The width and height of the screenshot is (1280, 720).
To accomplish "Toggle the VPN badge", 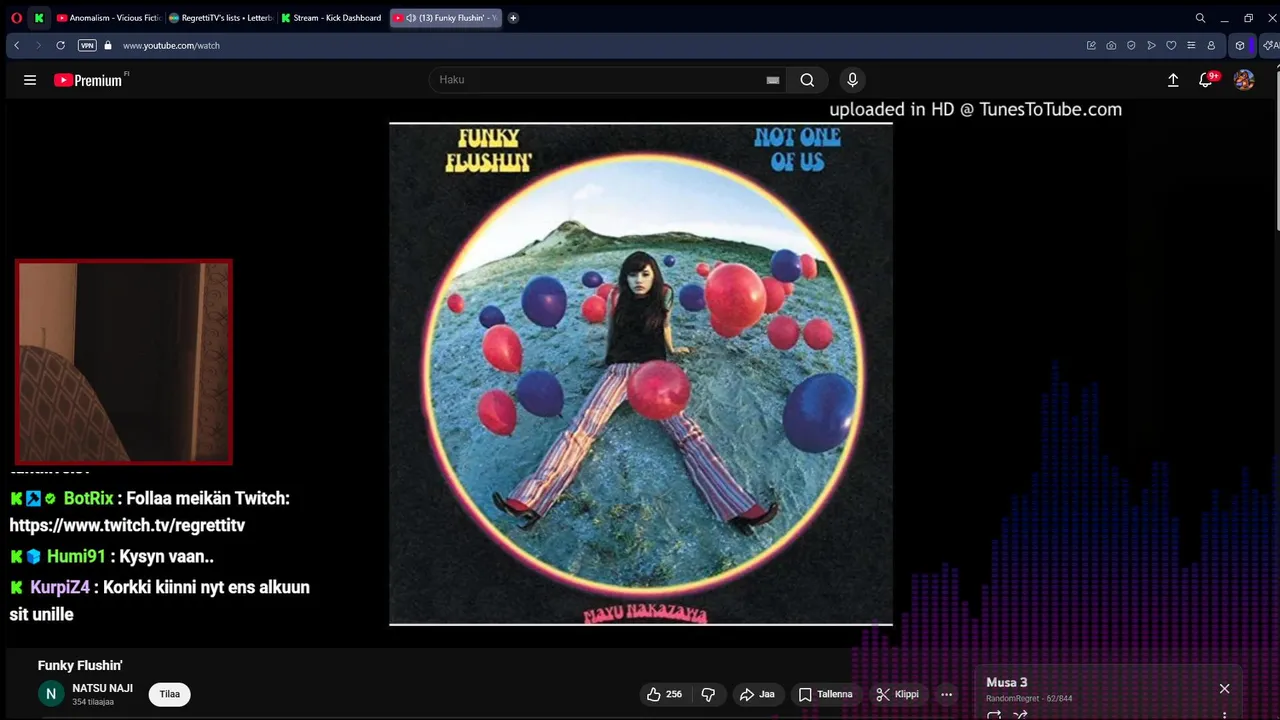I will pyautogui.click(x=87, y=45).
